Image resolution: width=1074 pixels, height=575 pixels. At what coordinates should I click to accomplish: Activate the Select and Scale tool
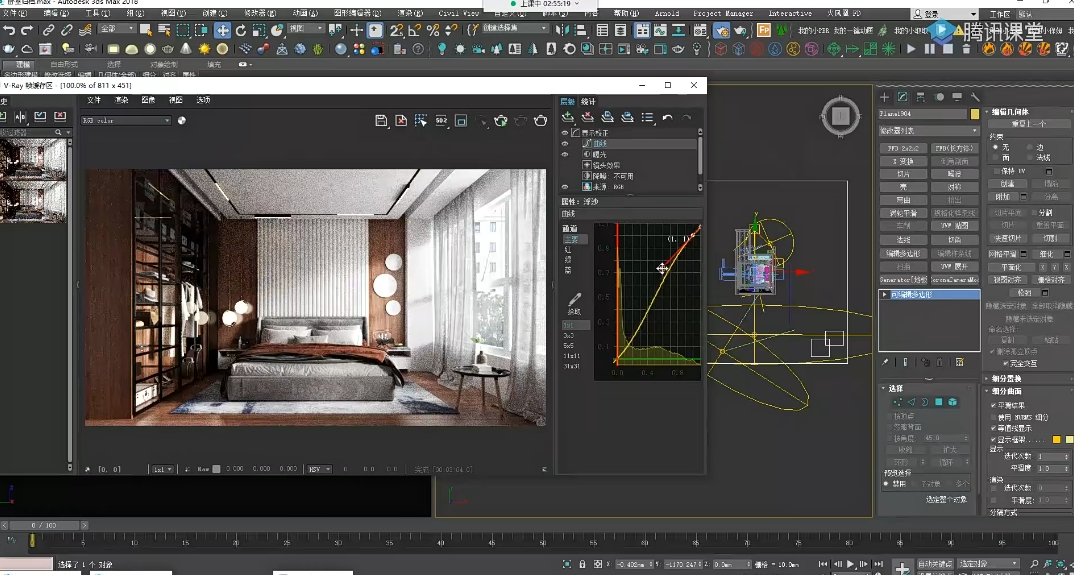[258, 30]
